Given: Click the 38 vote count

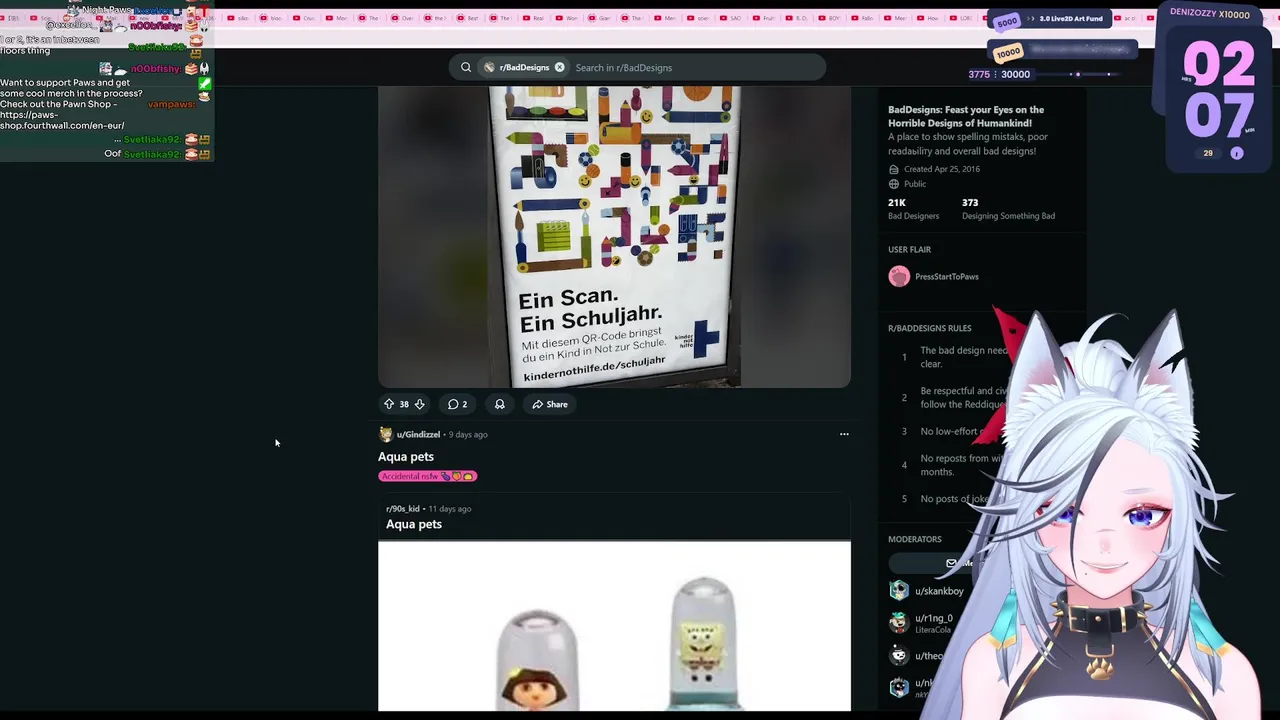Looking at the screenshot, I should [x=404, y=404].
